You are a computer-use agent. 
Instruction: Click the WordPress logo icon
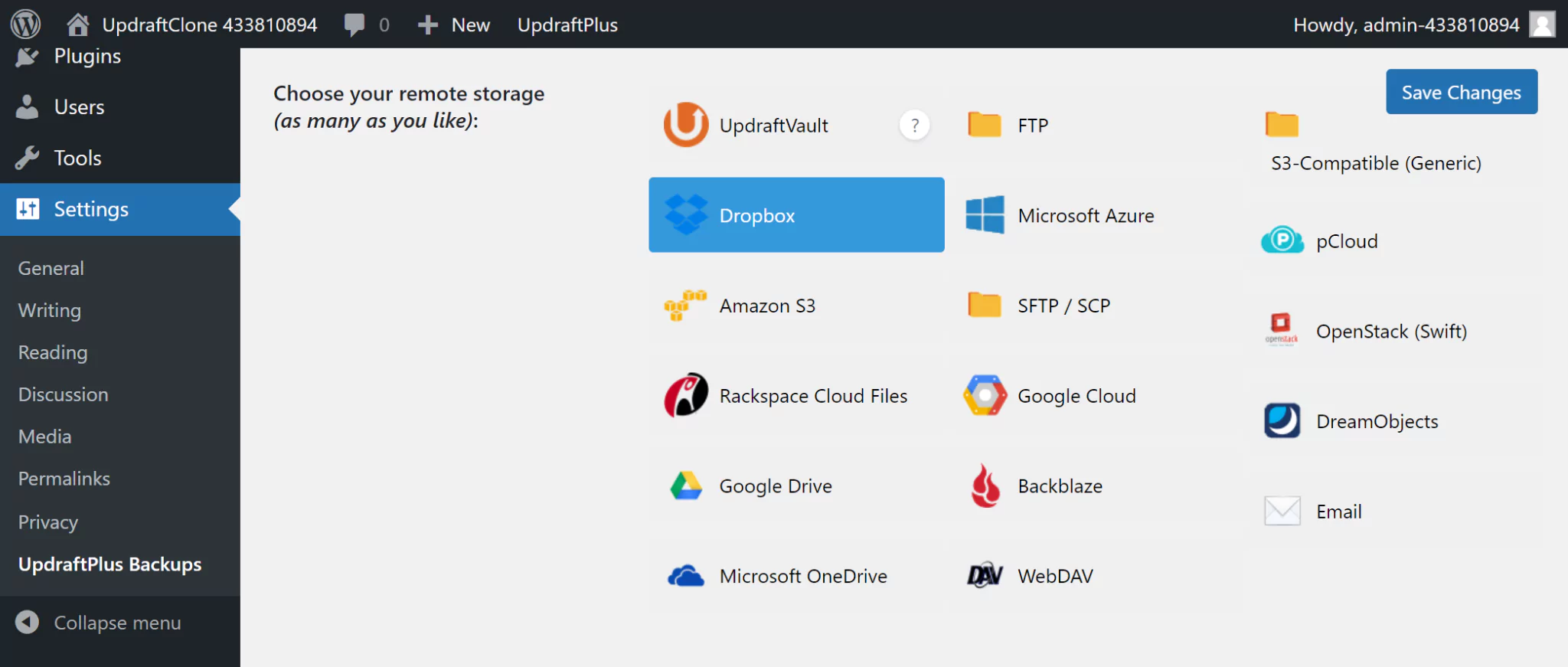click(x=25, y=25)
